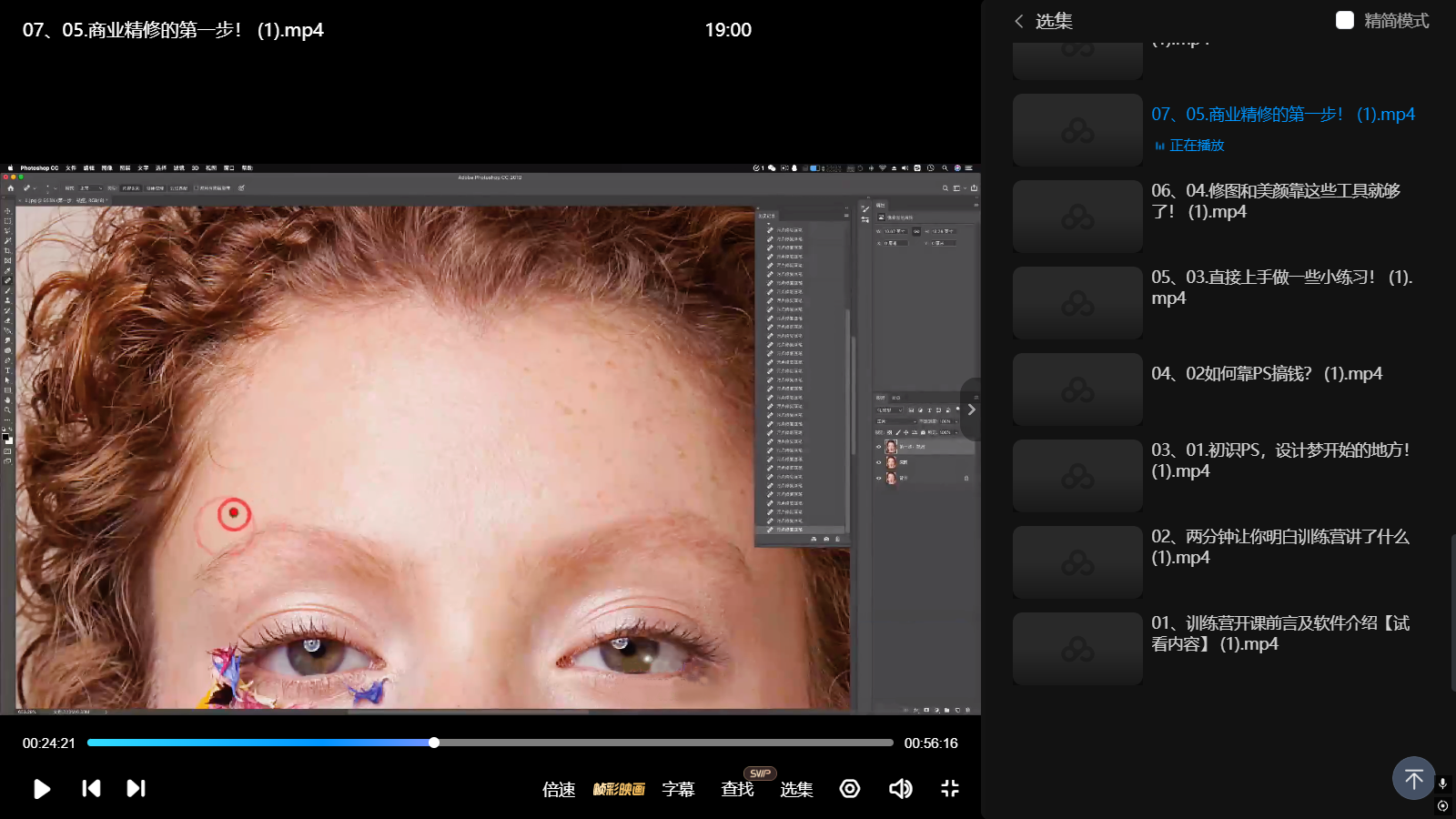
Task: Play episode 06 修图和美颜靠这些工具就够了
Action: coord(1275,201)
